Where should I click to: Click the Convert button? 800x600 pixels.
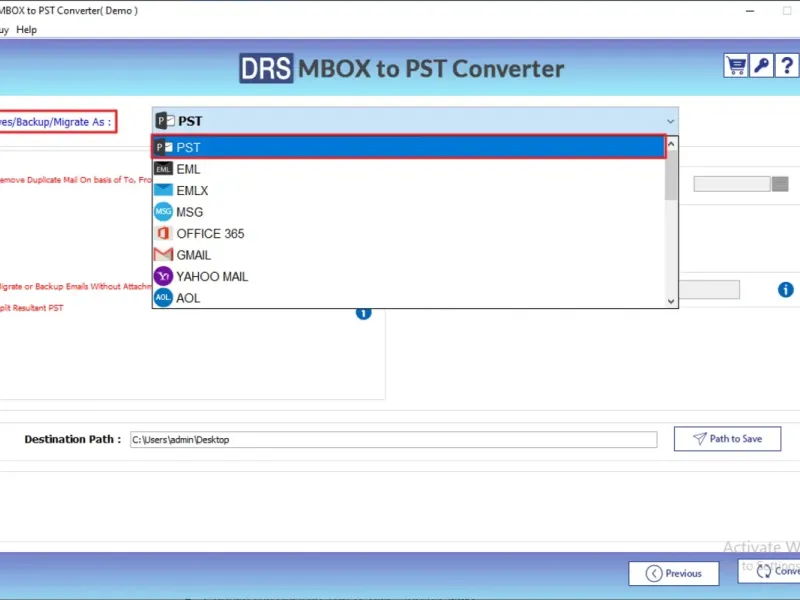(769, 571)
